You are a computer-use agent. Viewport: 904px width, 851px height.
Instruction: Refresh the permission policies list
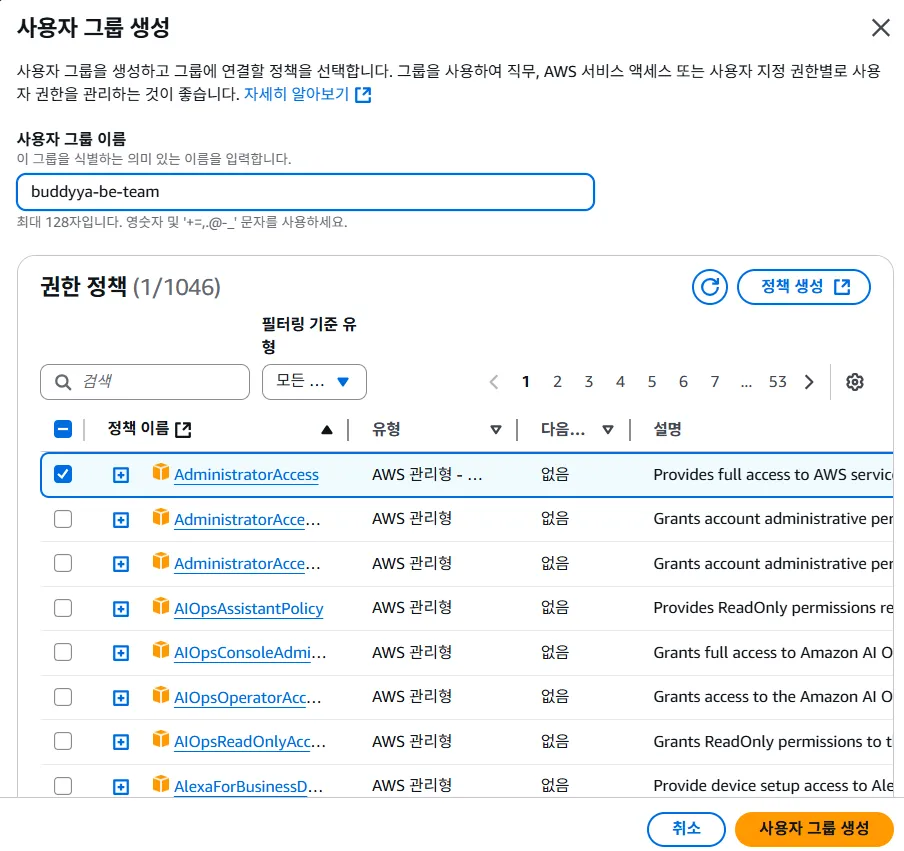coord(709,287)
